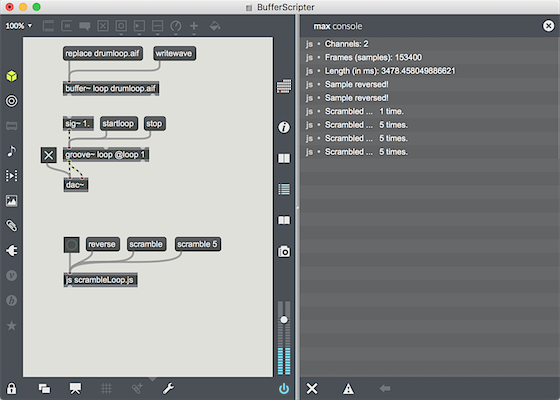Viewport: 560px width, 400px height.
Task: Open the images browser icon
Action: point(11,201)
